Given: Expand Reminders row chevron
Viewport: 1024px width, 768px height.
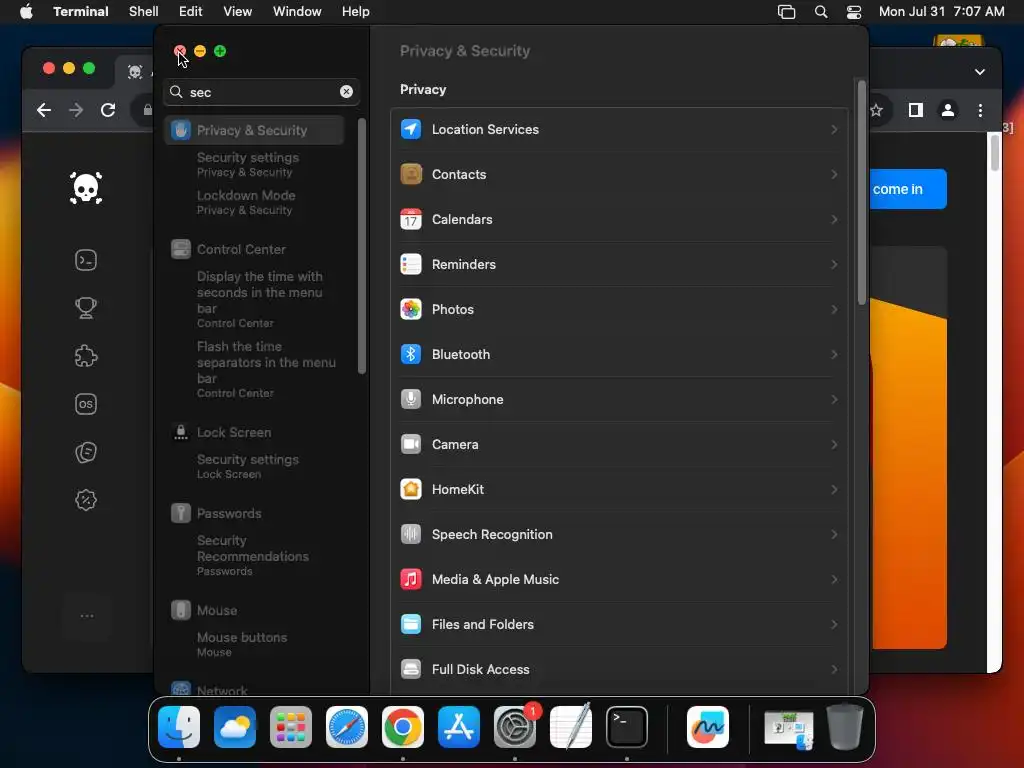Looking at the screenshot, I should click(834, 264).
